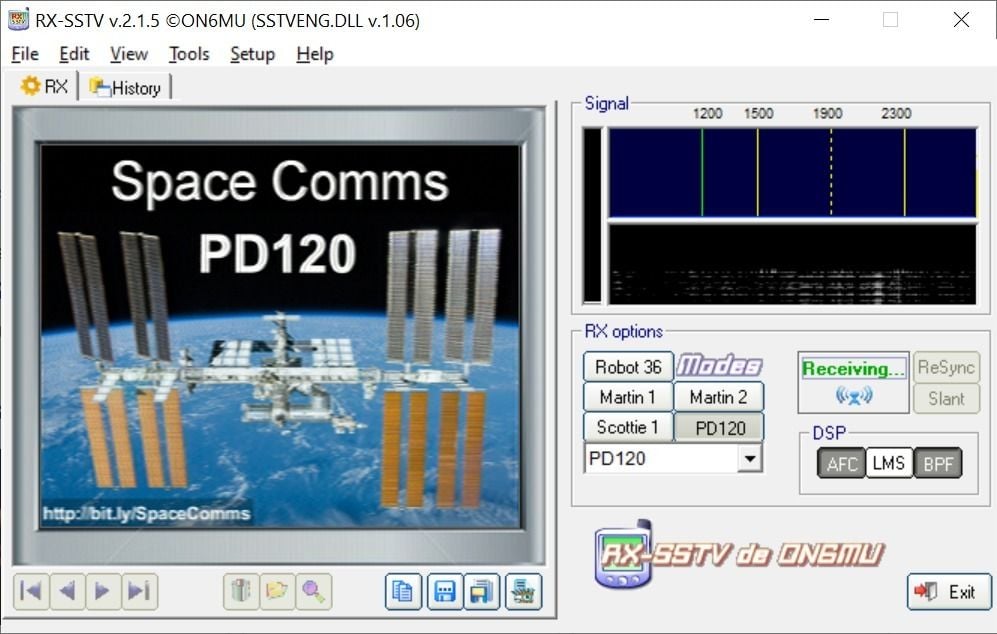
Task: Click the 2300 frequency label
Action: click(896, 113)
